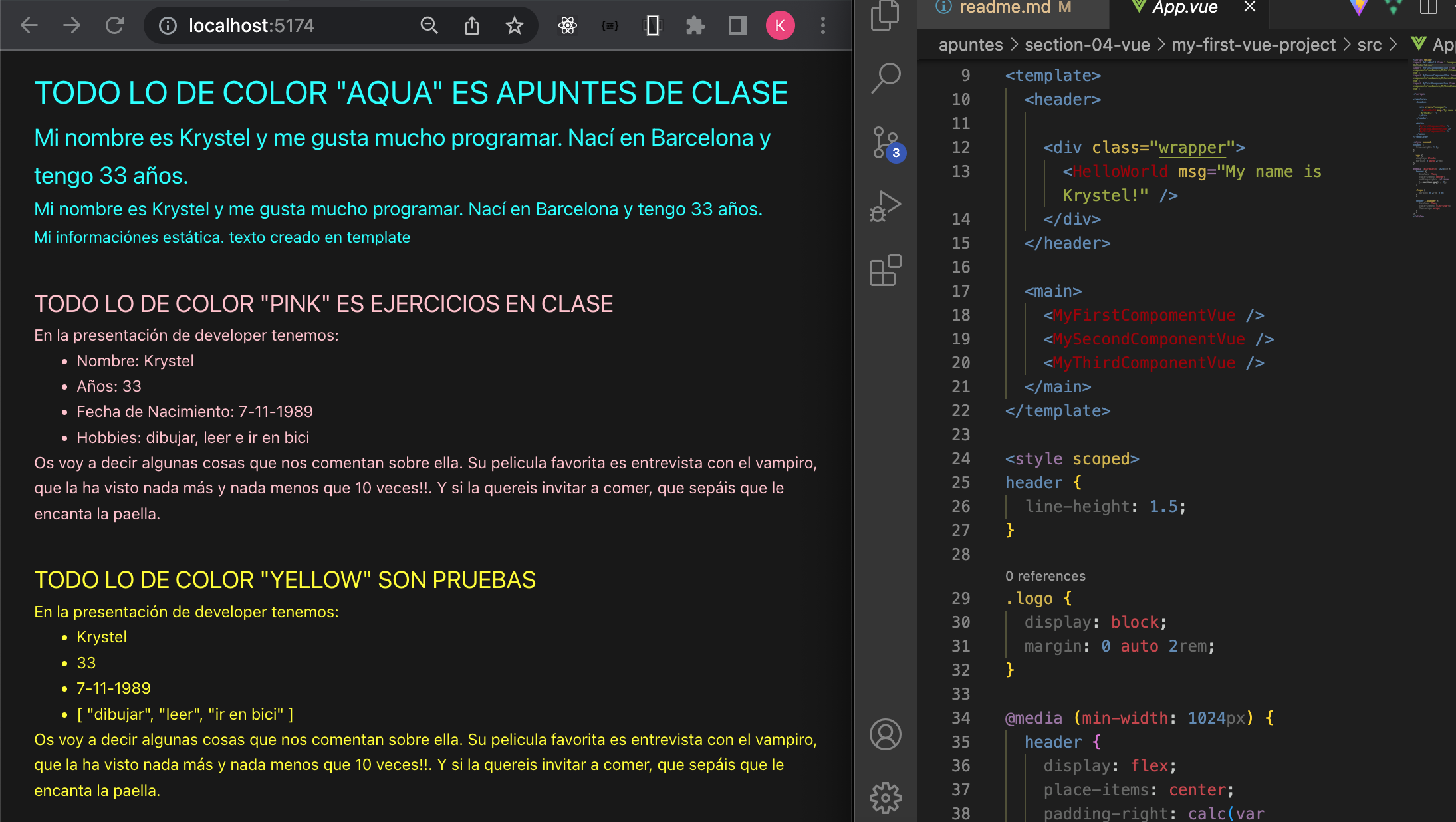Expand the my-first-vue-project breadcrumb
This screenshot has width=1456, height=822.
[1253, 45]
